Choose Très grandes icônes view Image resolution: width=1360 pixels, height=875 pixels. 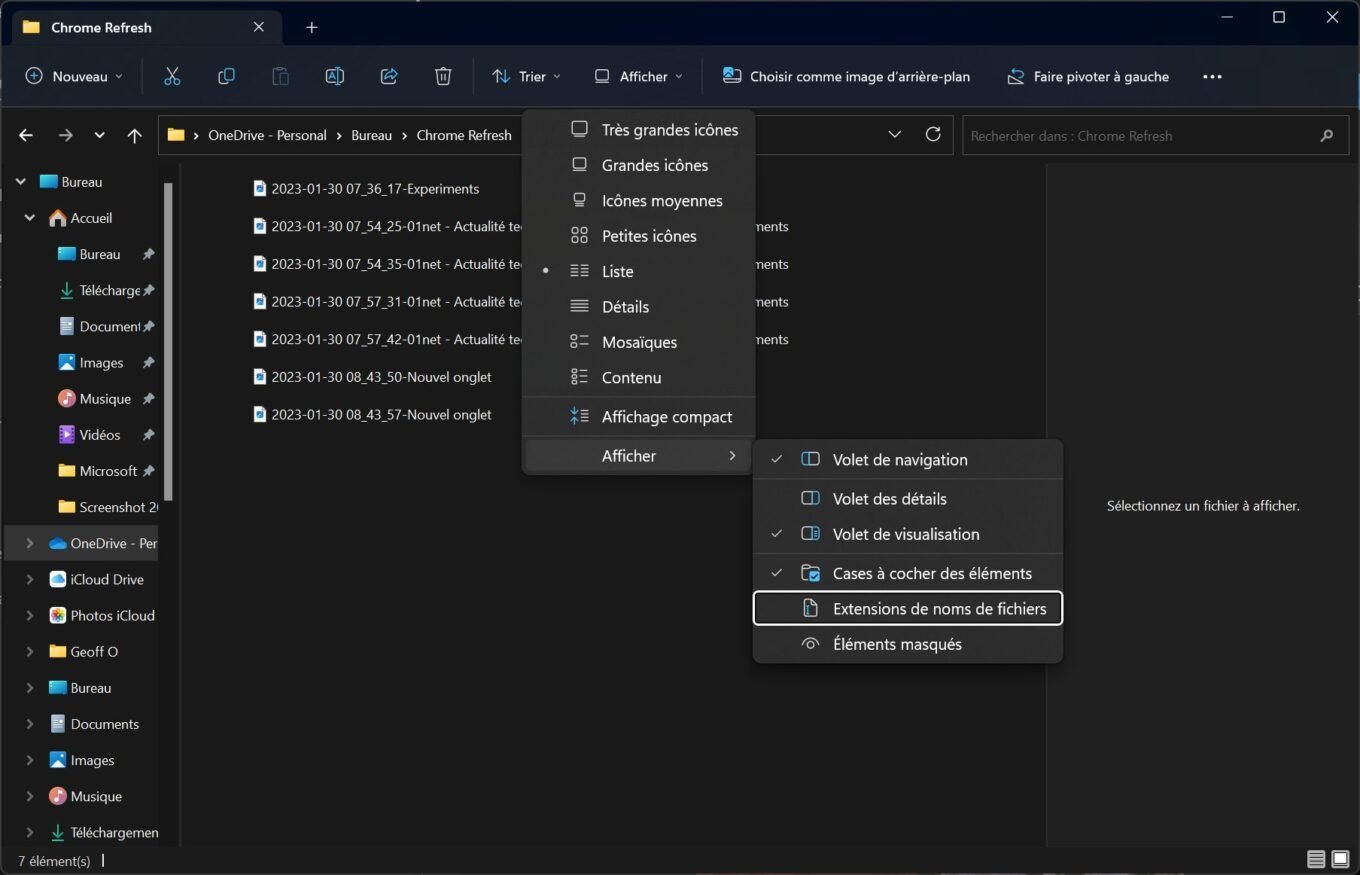[x=638, y=130]
